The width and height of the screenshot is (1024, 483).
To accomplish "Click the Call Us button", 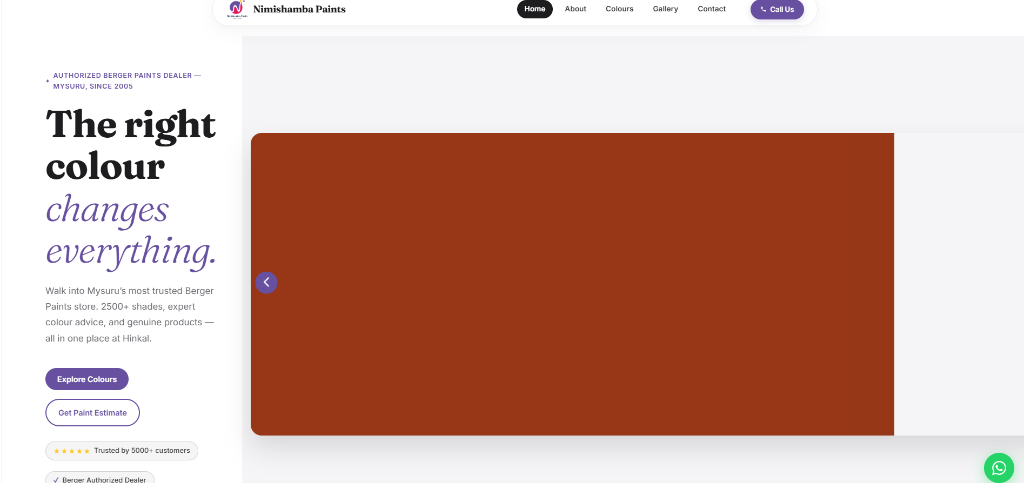I will point(777,9).
